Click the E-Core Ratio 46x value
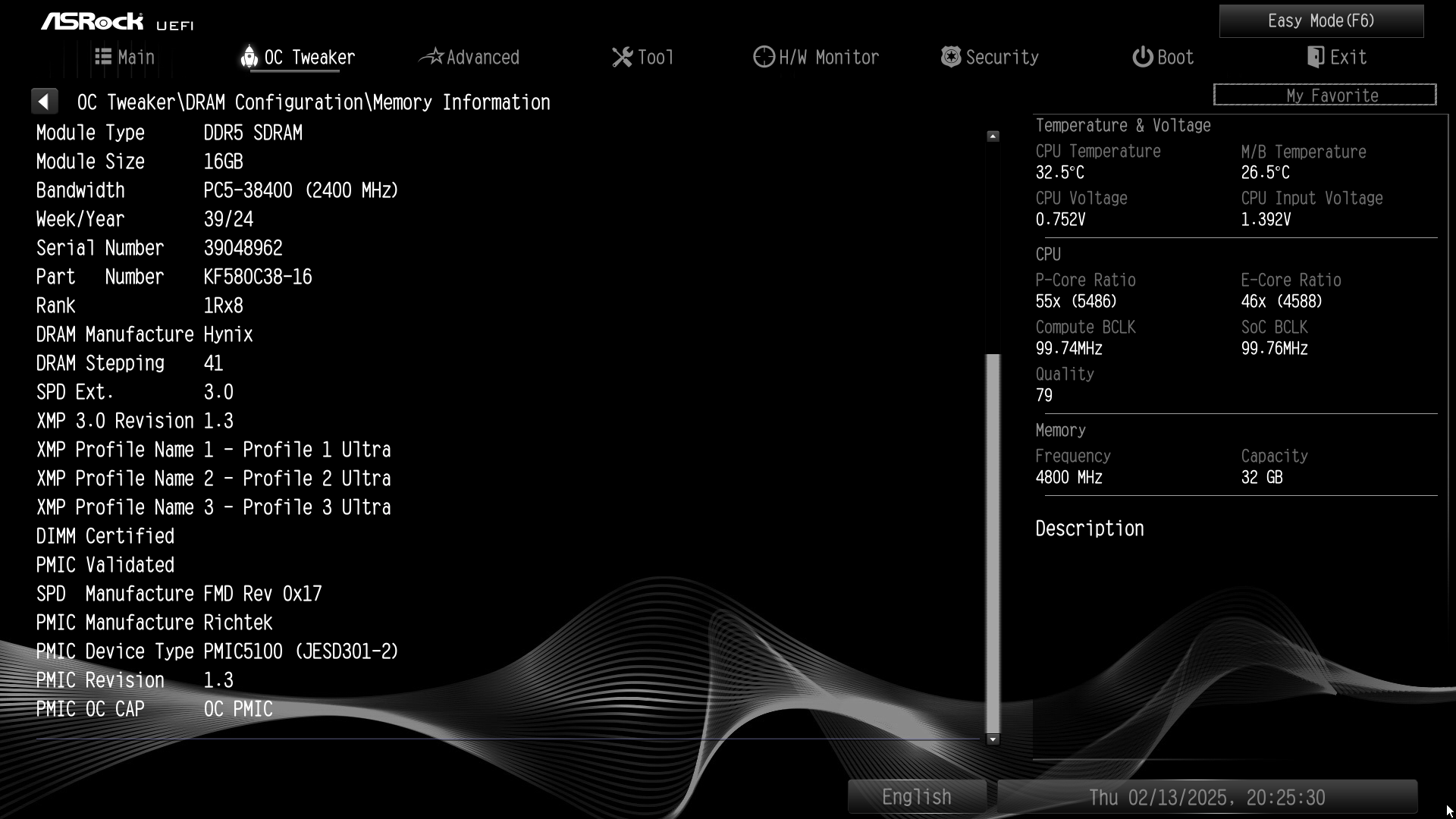 [1282, 301]
